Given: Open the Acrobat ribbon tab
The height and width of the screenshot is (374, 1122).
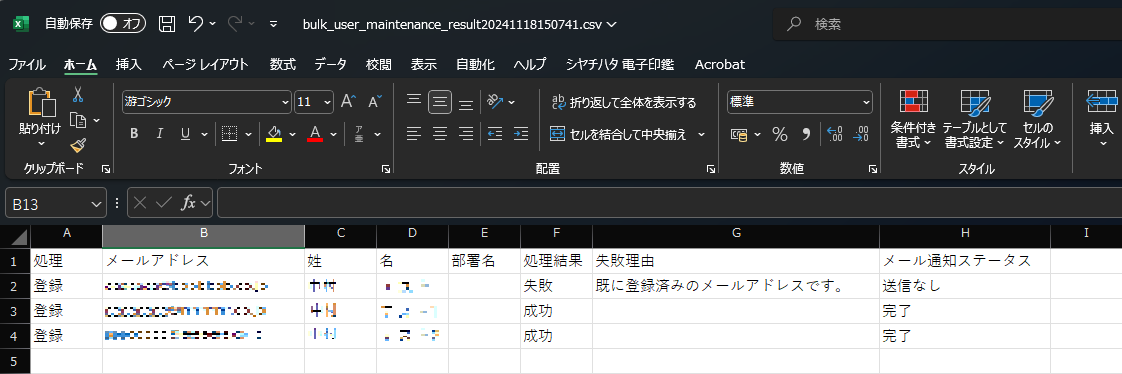Looking at the screenshot, I should coord(720,64).
